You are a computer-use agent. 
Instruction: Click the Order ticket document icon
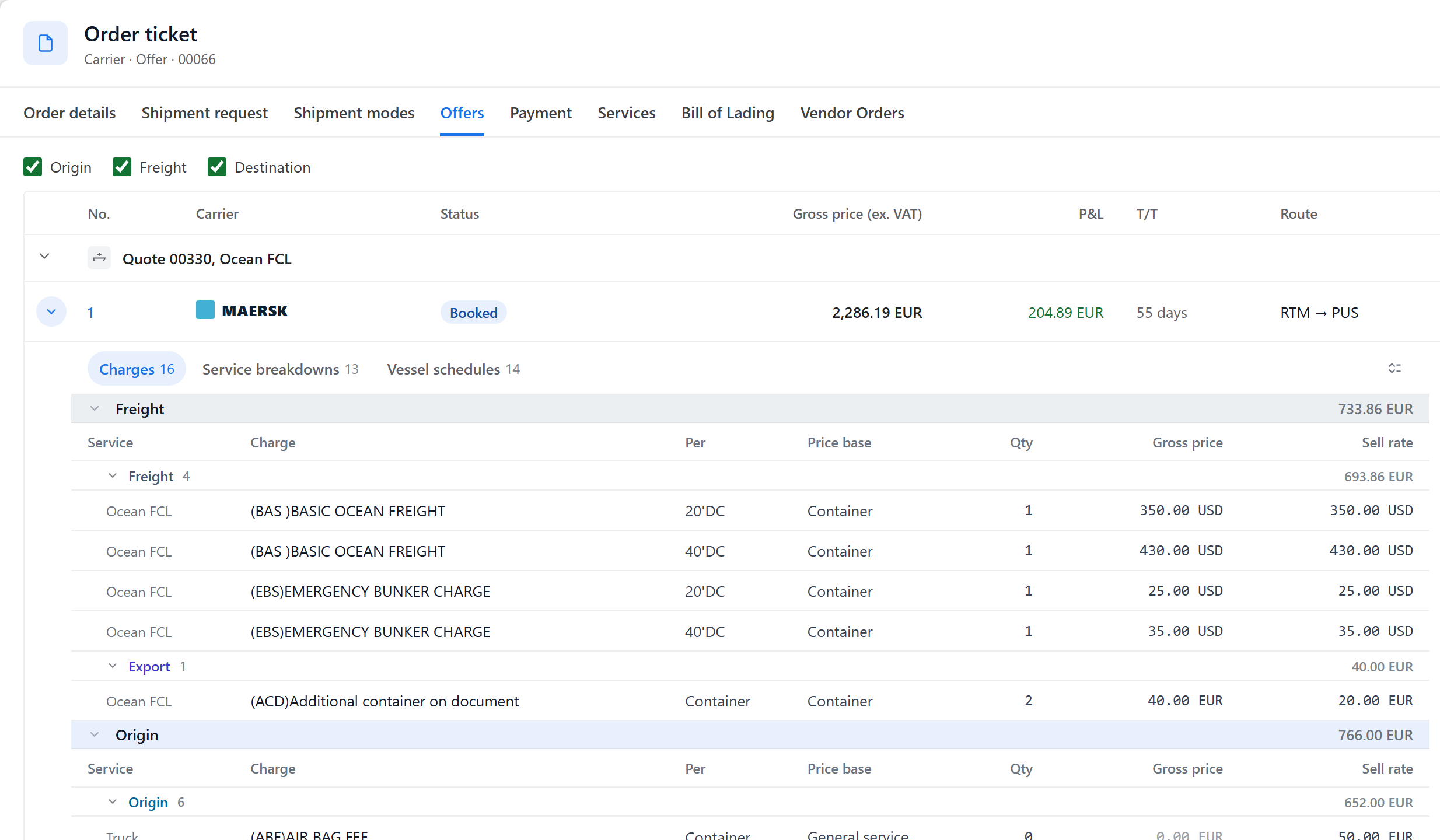(46, 43)
